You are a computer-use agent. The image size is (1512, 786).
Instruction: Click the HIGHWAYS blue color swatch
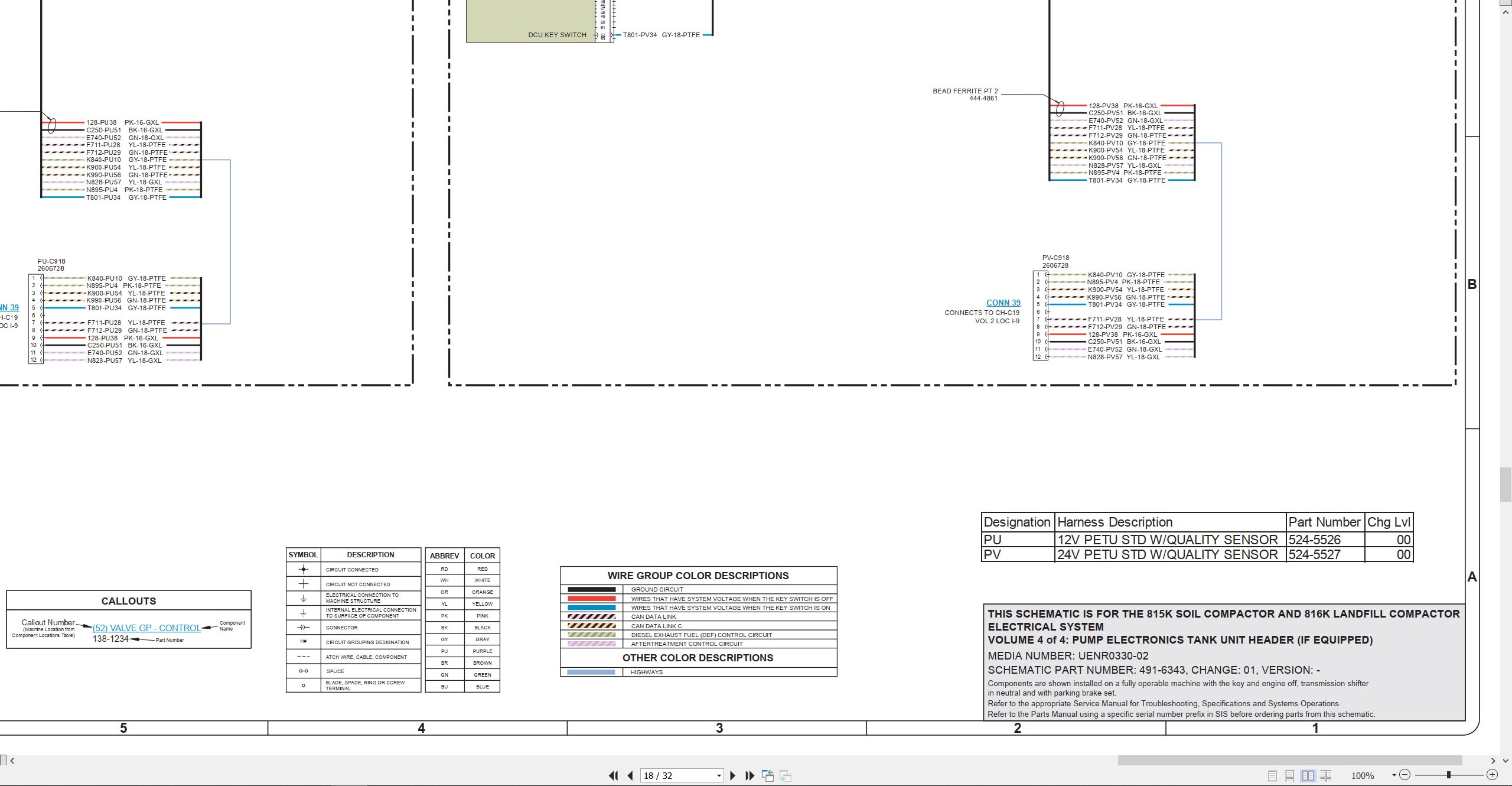(x=591, y=673)
